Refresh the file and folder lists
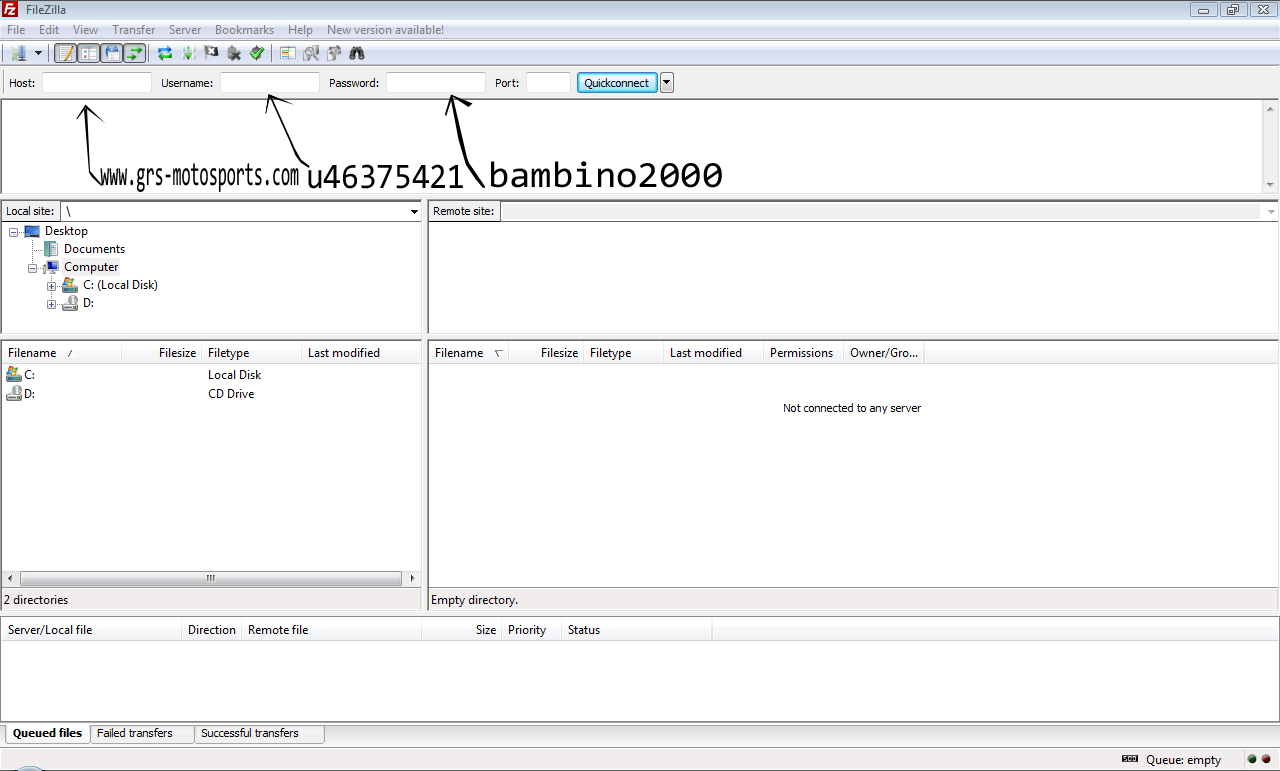1280x771 pixels. pos(165,53)
